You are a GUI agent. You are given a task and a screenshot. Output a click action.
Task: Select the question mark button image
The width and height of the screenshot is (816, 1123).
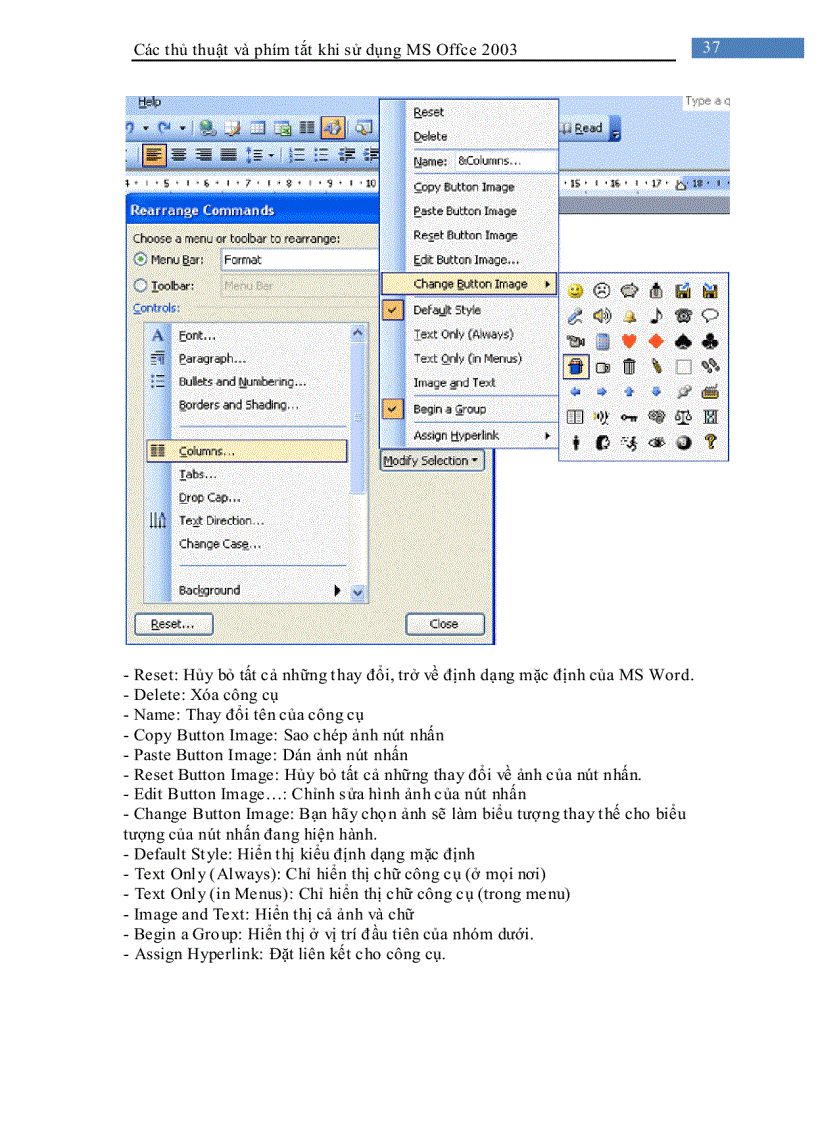click(710, 442)
